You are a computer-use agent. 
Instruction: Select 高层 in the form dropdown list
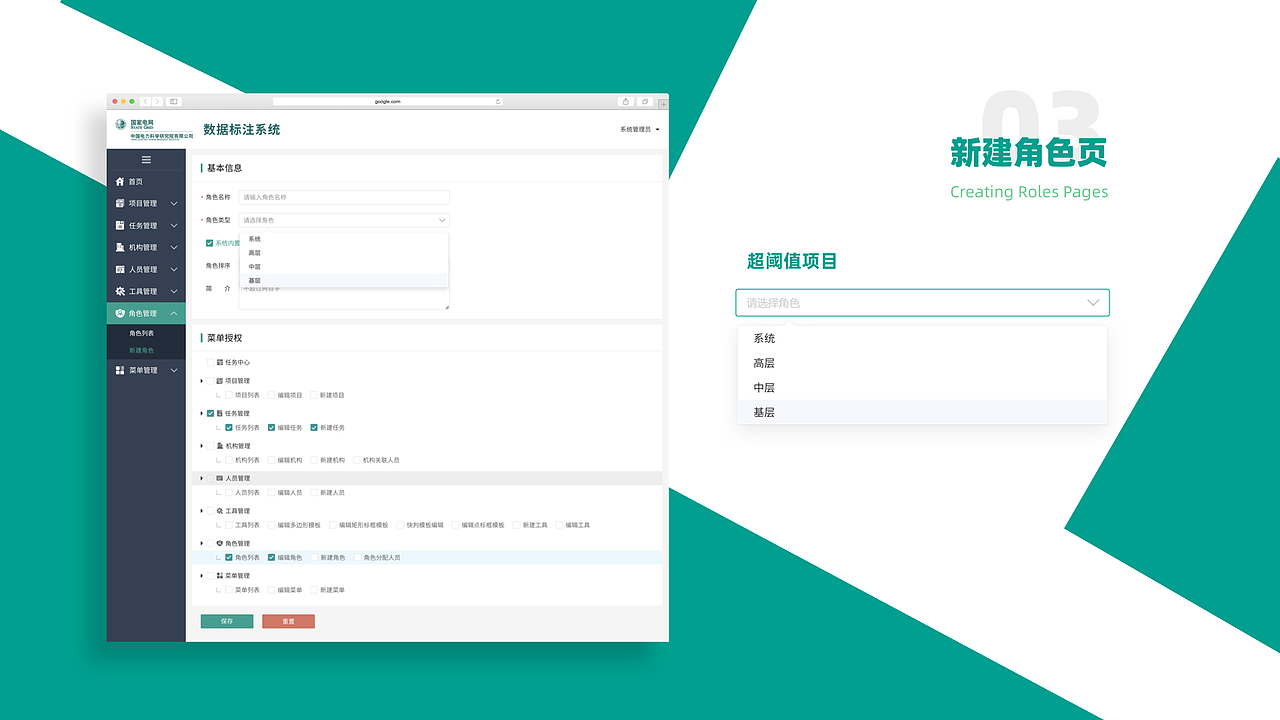[x=344, y=253]
